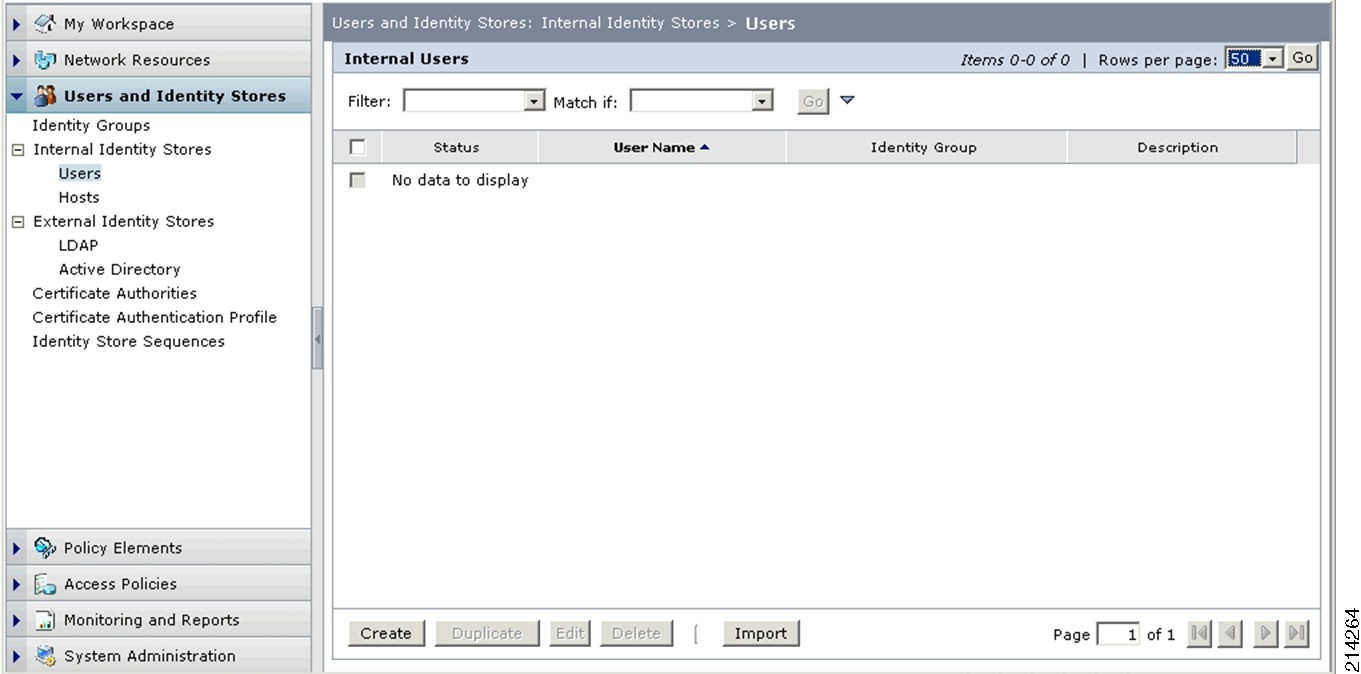Open System Administration menu section
This screenshot has width=1361, height=674.
(x=159, y=656)
